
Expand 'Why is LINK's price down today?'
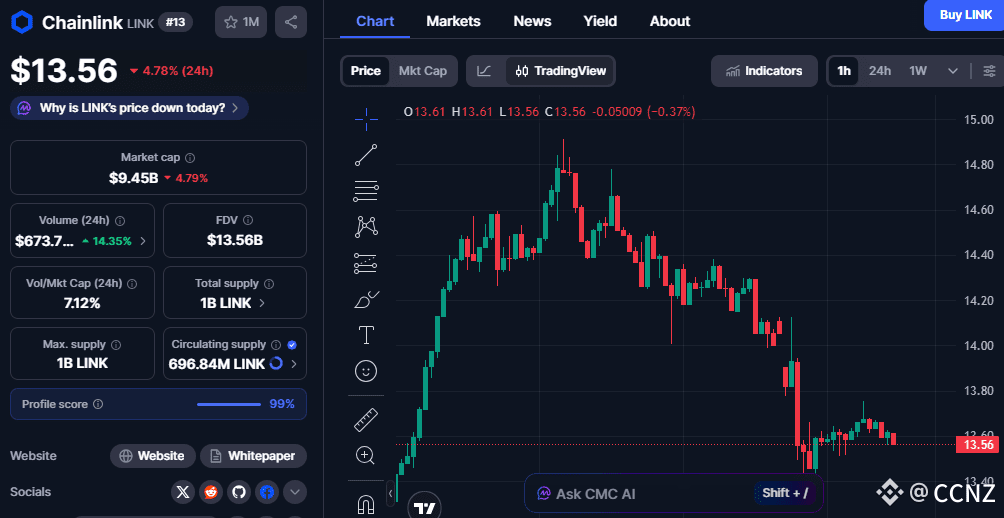(x=130, y=108)
